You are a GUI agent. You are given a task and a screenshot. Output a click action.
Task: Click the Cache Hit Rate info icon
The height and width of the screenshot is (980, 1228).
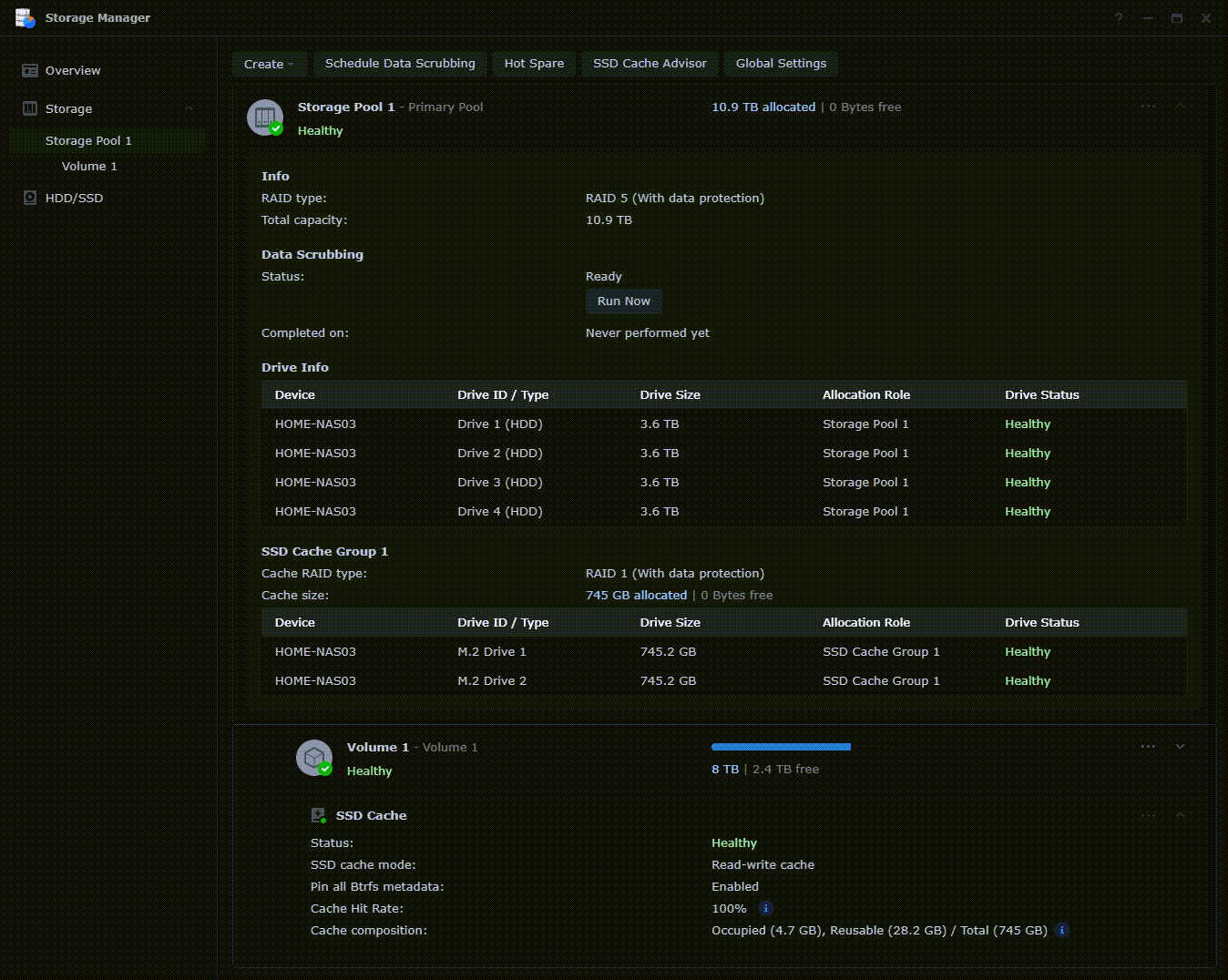(x=766, y=908)
